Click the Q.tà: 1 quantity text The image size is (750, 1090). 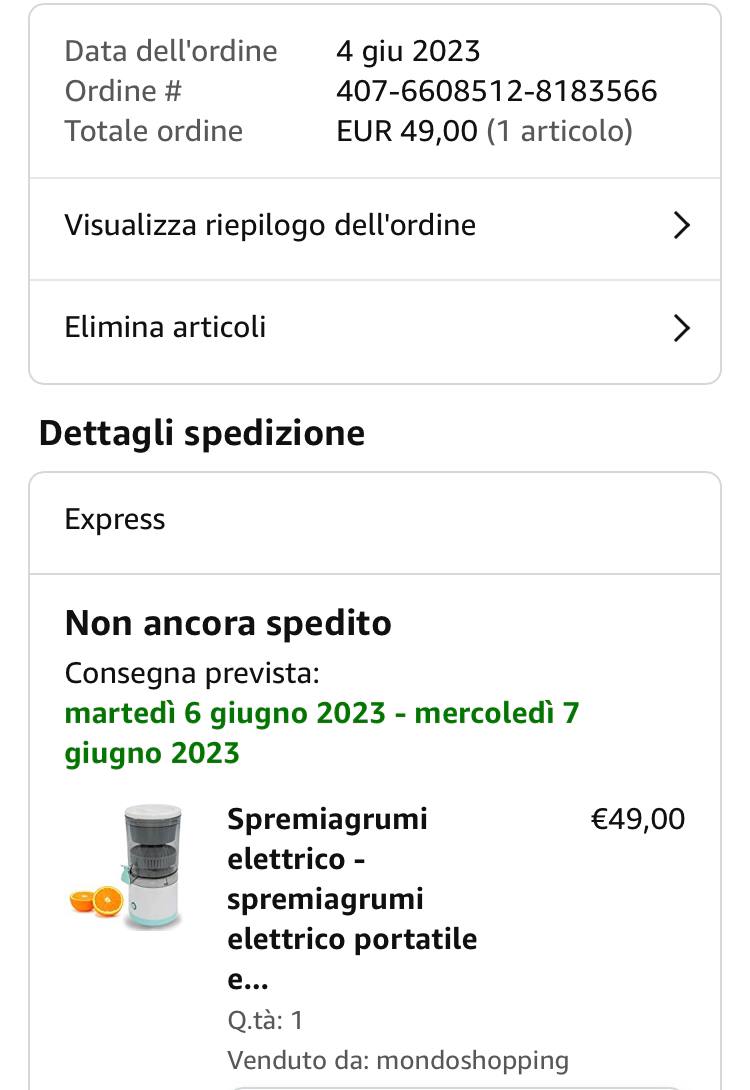265,1020
